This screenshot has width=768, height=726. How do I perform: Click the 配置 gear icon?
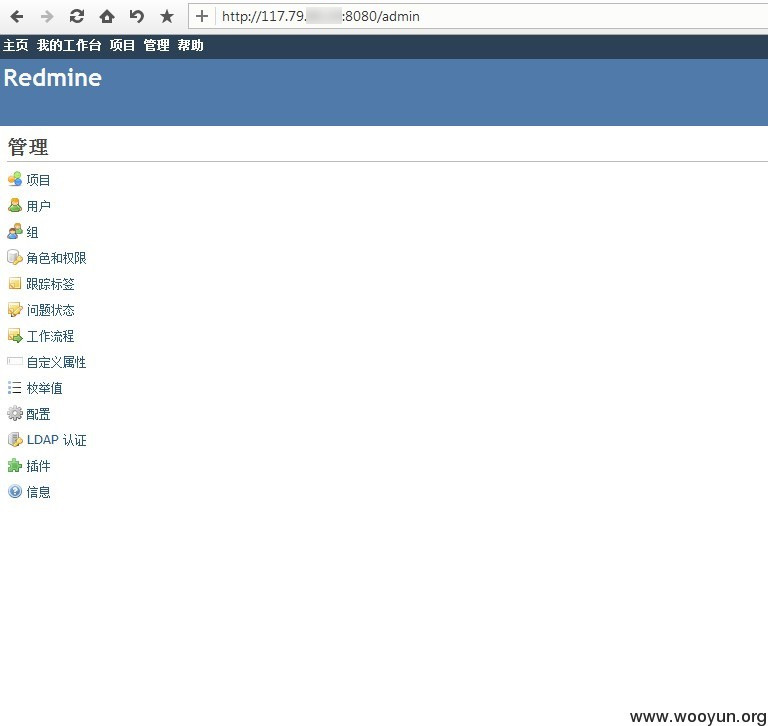pos(15,413)
